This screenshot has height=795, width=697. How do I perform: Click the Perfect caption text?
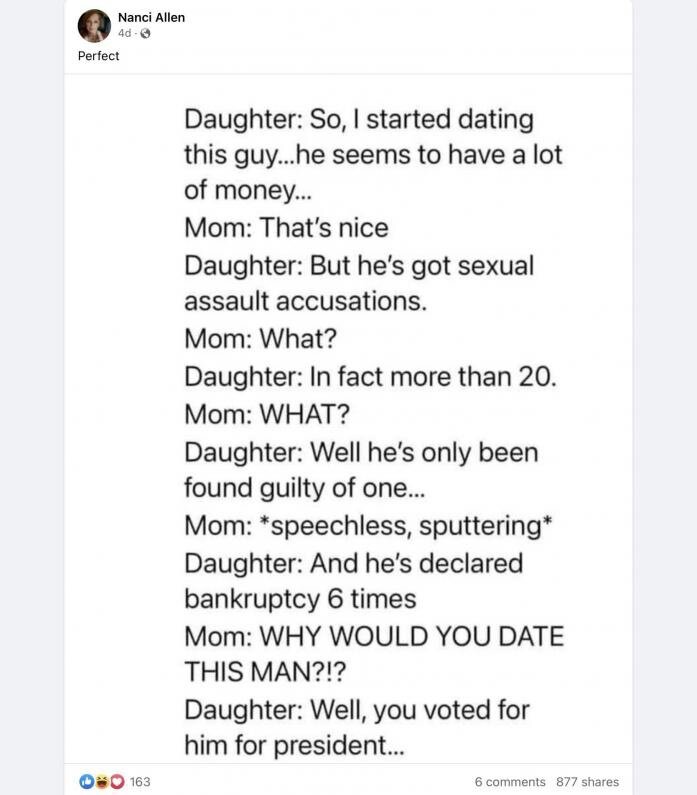coord(98,56)
